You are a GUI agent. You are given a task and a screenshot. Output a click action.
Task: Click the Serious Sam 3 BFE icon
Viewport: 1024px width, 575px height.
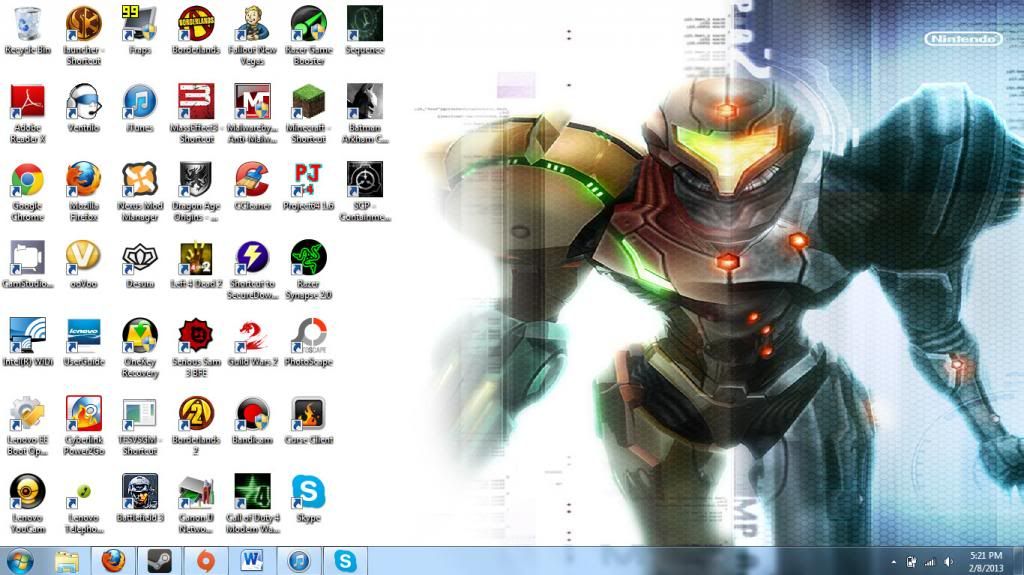coord(195,335)
